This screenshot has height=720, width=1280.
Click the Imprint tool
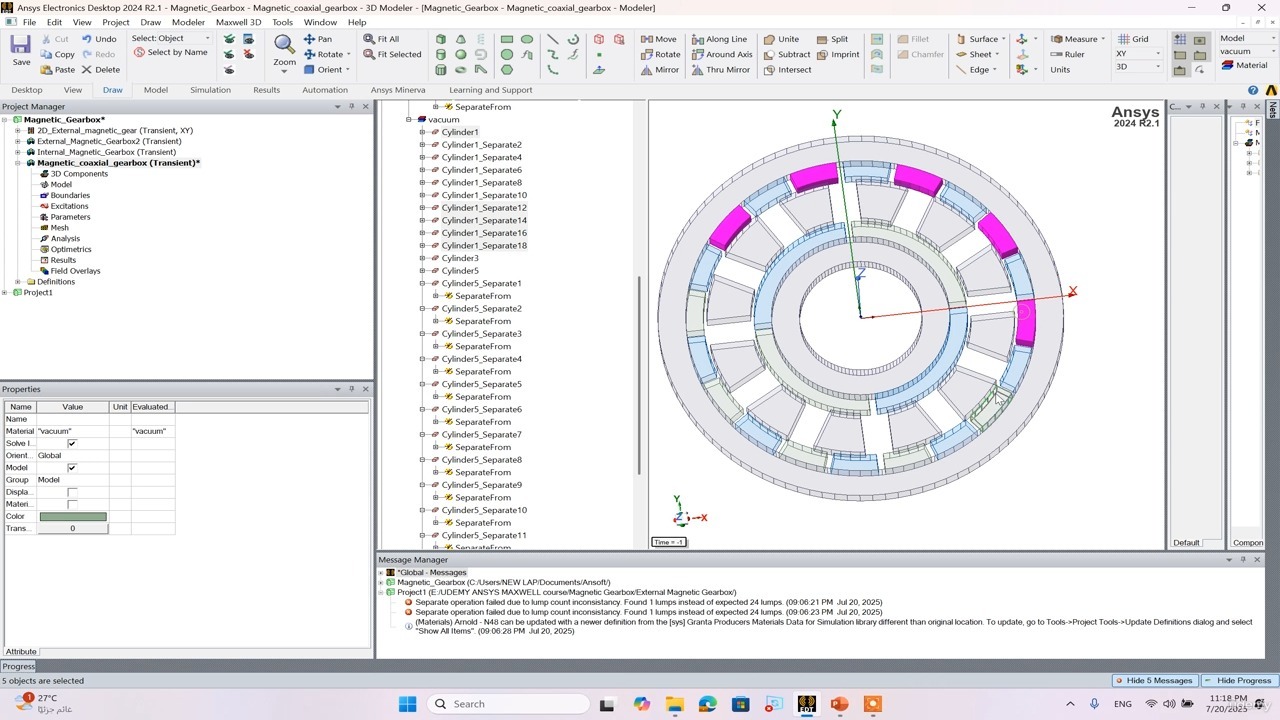click(x=838, y=54)
